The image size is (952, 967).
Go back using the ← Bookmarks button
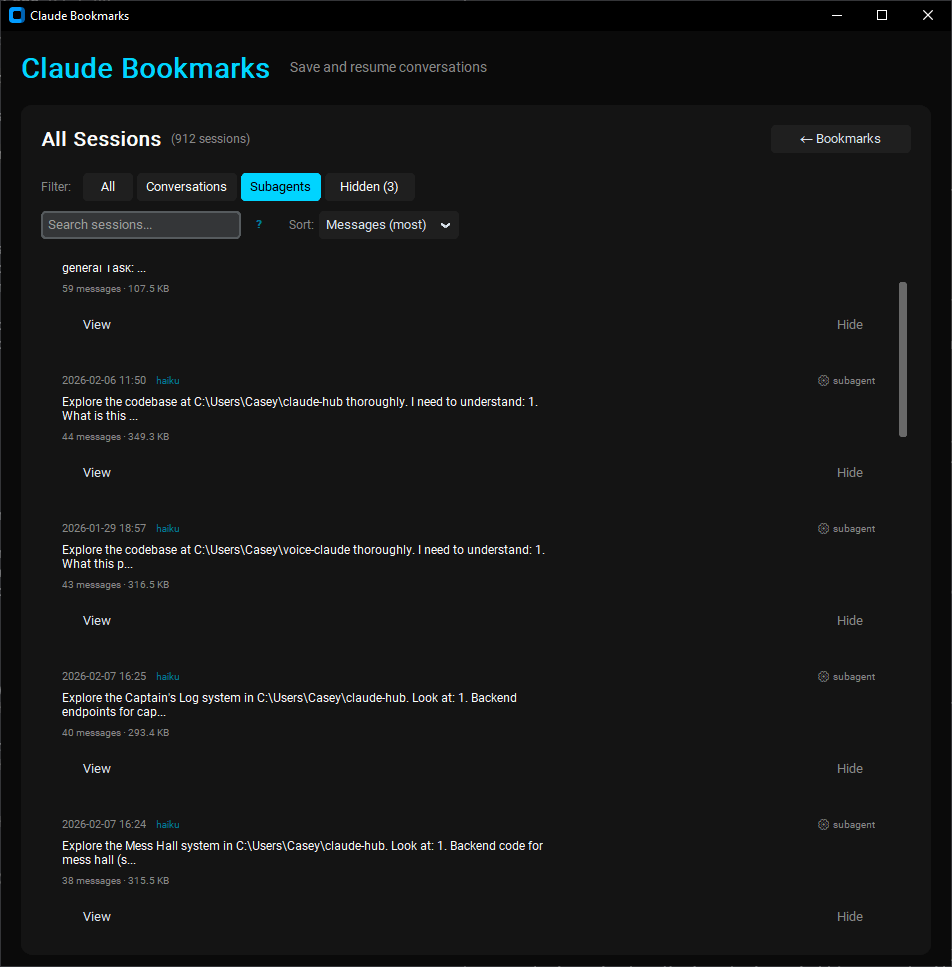pyautogui.click(x=840, y=139)
